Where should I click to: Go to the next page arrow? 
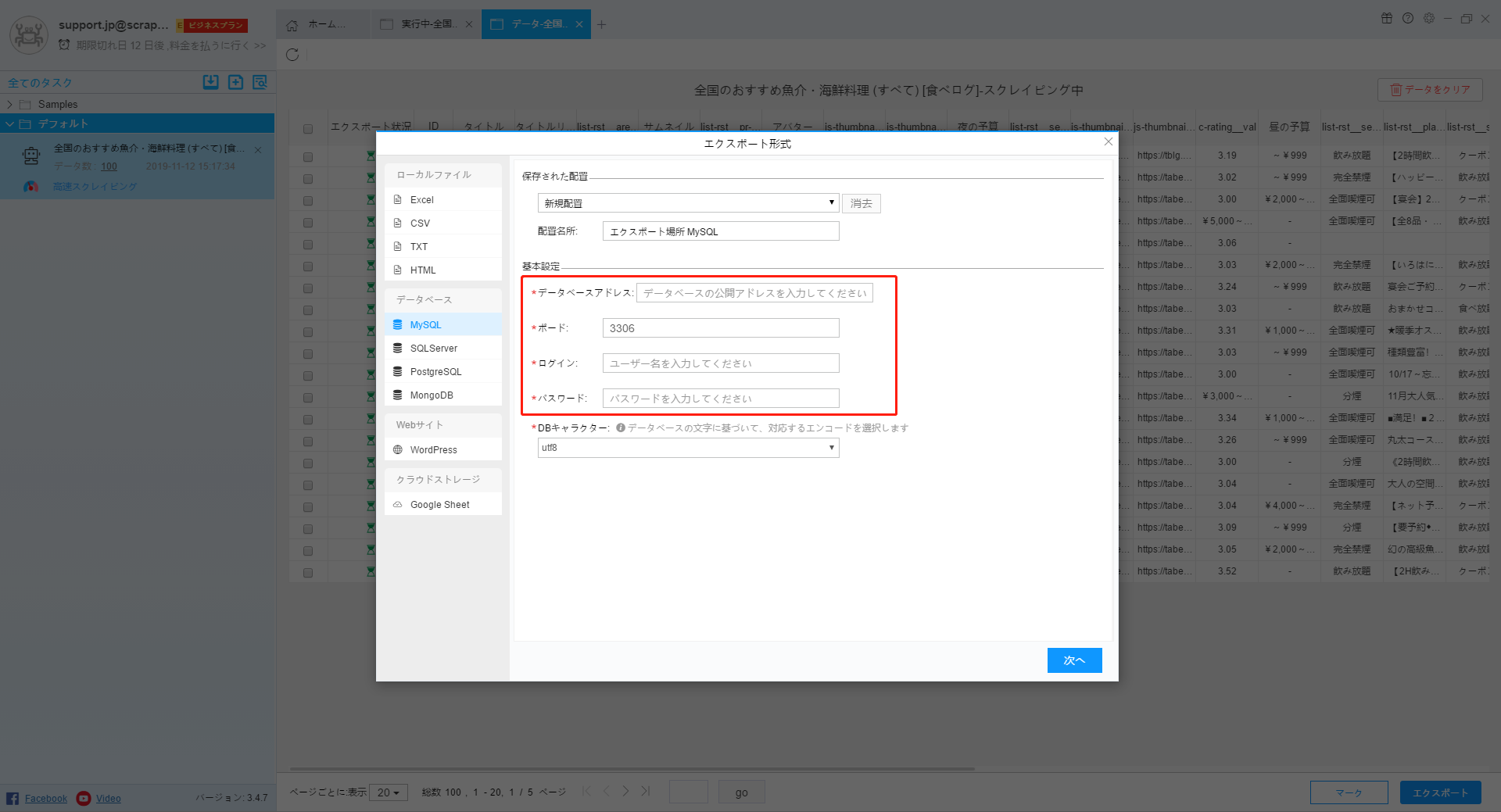point(625,792)
